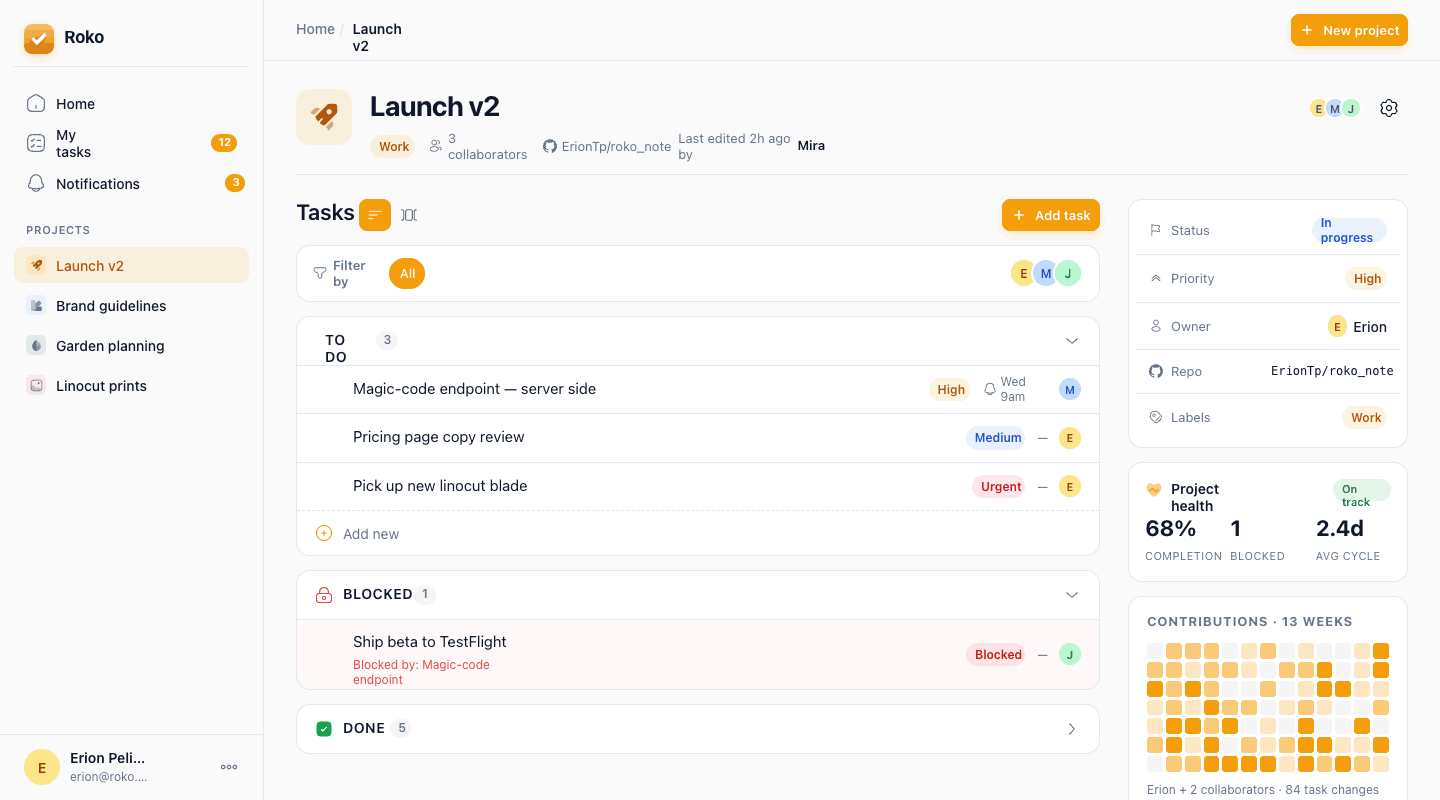The image size is (1440, 800).
Task: Click the plus circle icon beside Add new
Action: 324,533
